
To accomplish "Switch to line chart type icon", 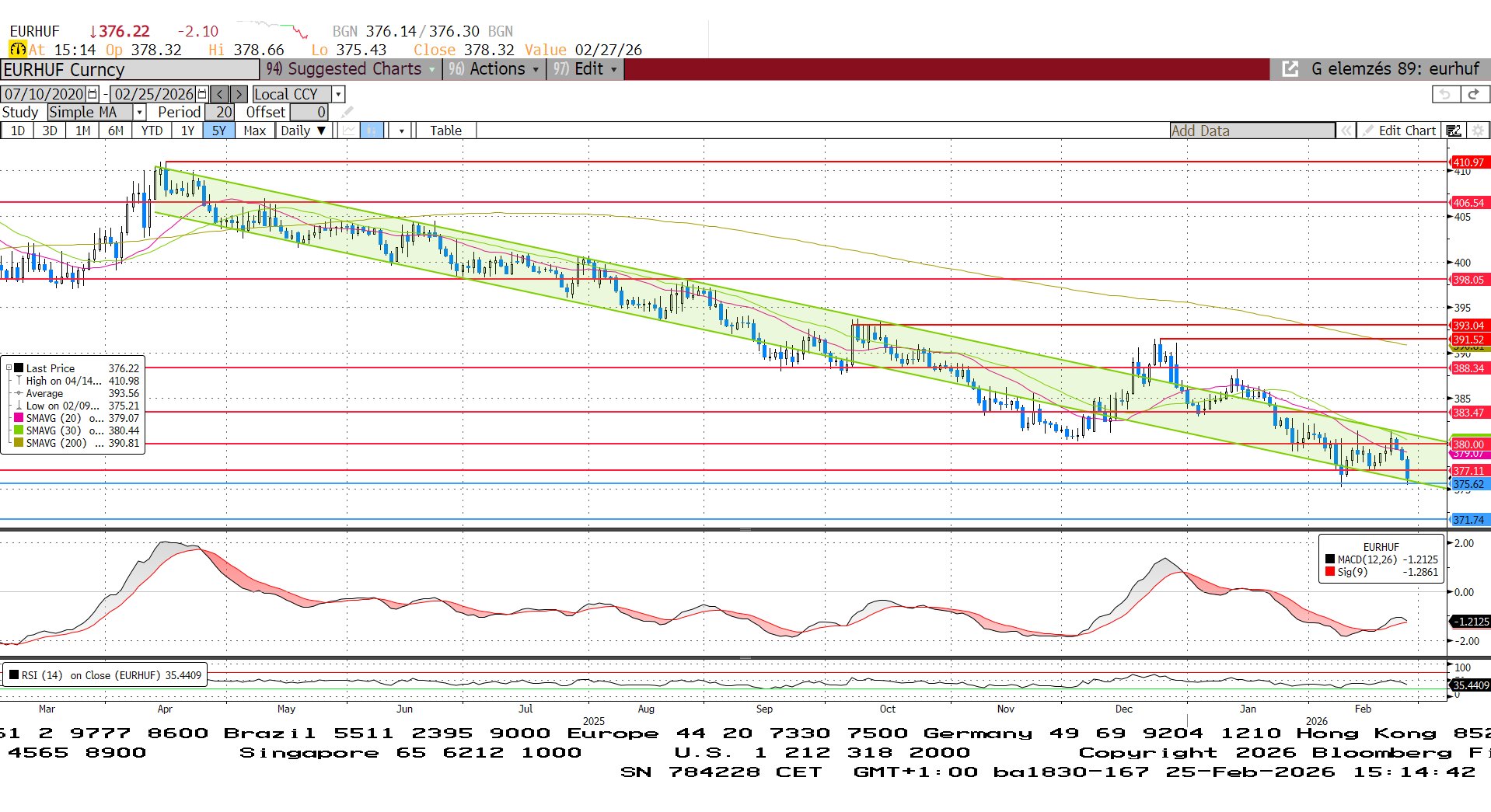I will tap(349, 131).
